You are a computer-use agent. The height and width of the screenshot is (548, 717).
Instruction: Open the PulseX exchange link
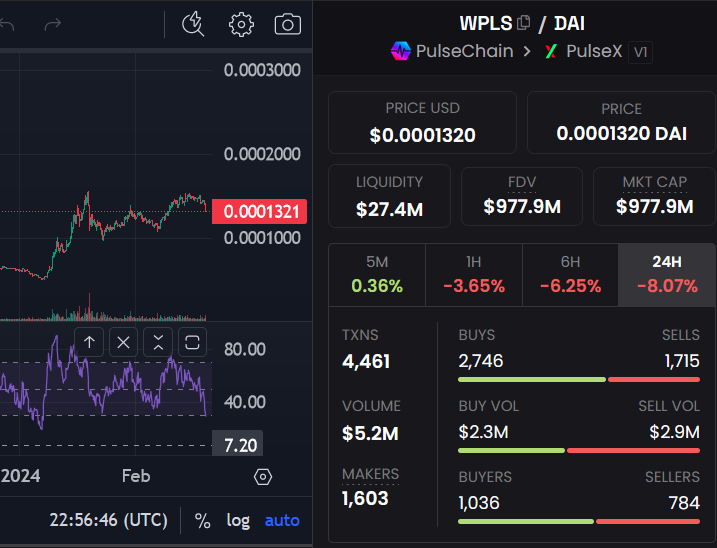point(594,51)
